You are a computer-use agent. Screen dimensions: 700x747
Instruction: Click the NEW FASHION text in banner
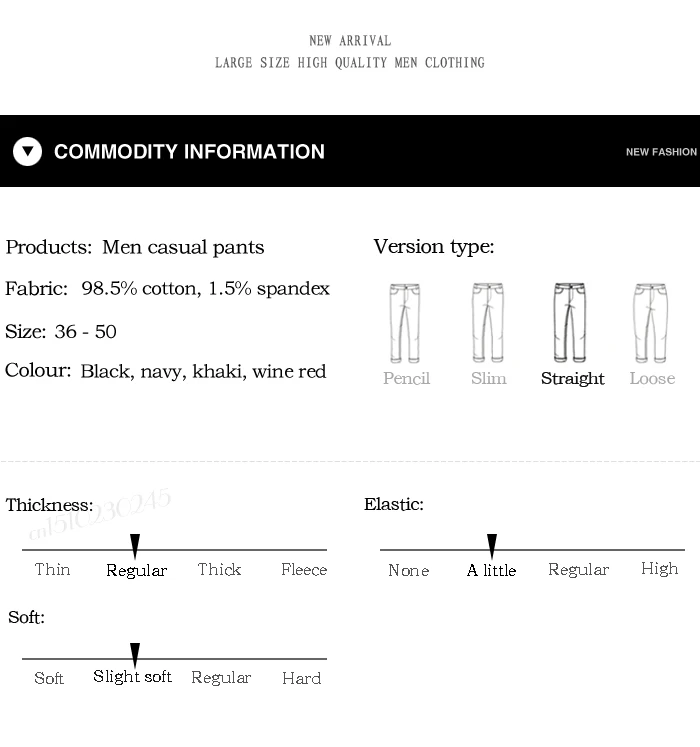(x=661, y=152)
